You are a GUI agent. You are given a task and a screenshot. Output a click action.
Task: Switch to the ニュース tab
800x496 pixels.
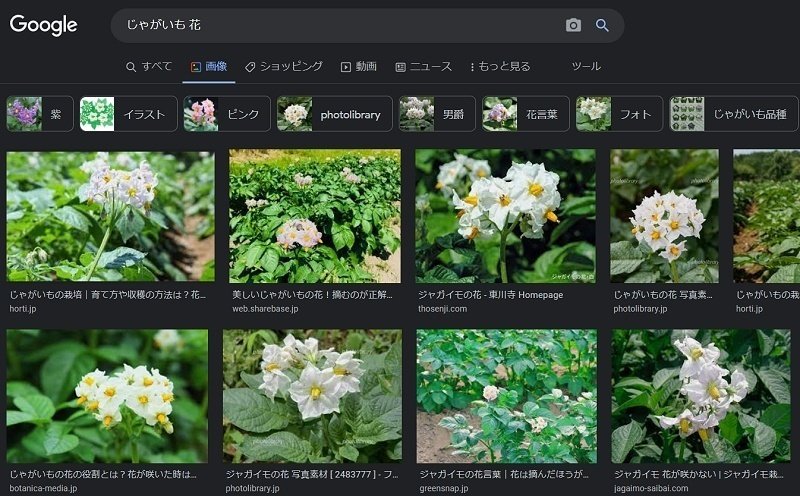pos(423,66)
